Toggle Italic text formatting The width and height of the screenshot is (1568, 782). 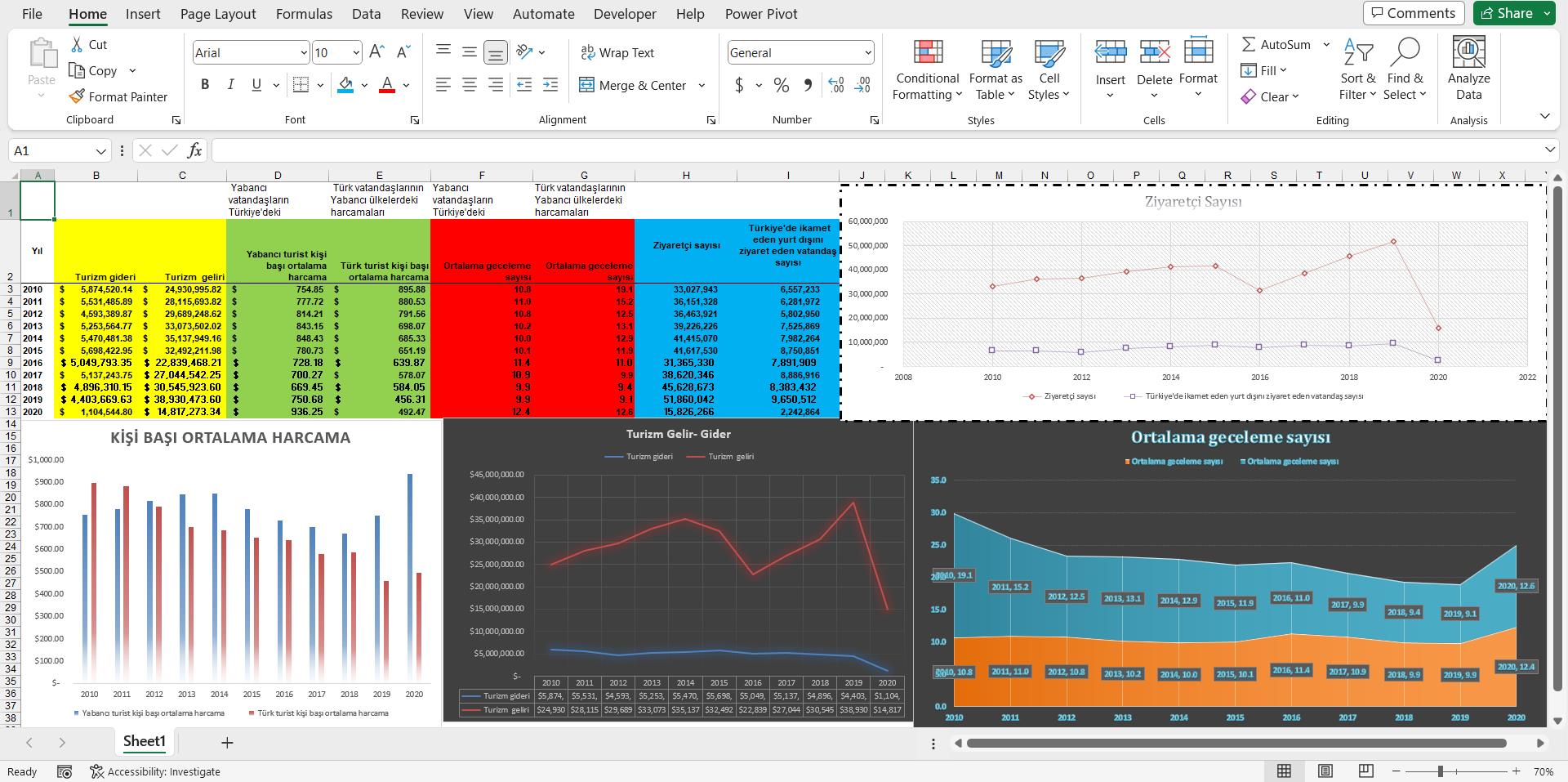coord(231,85)
